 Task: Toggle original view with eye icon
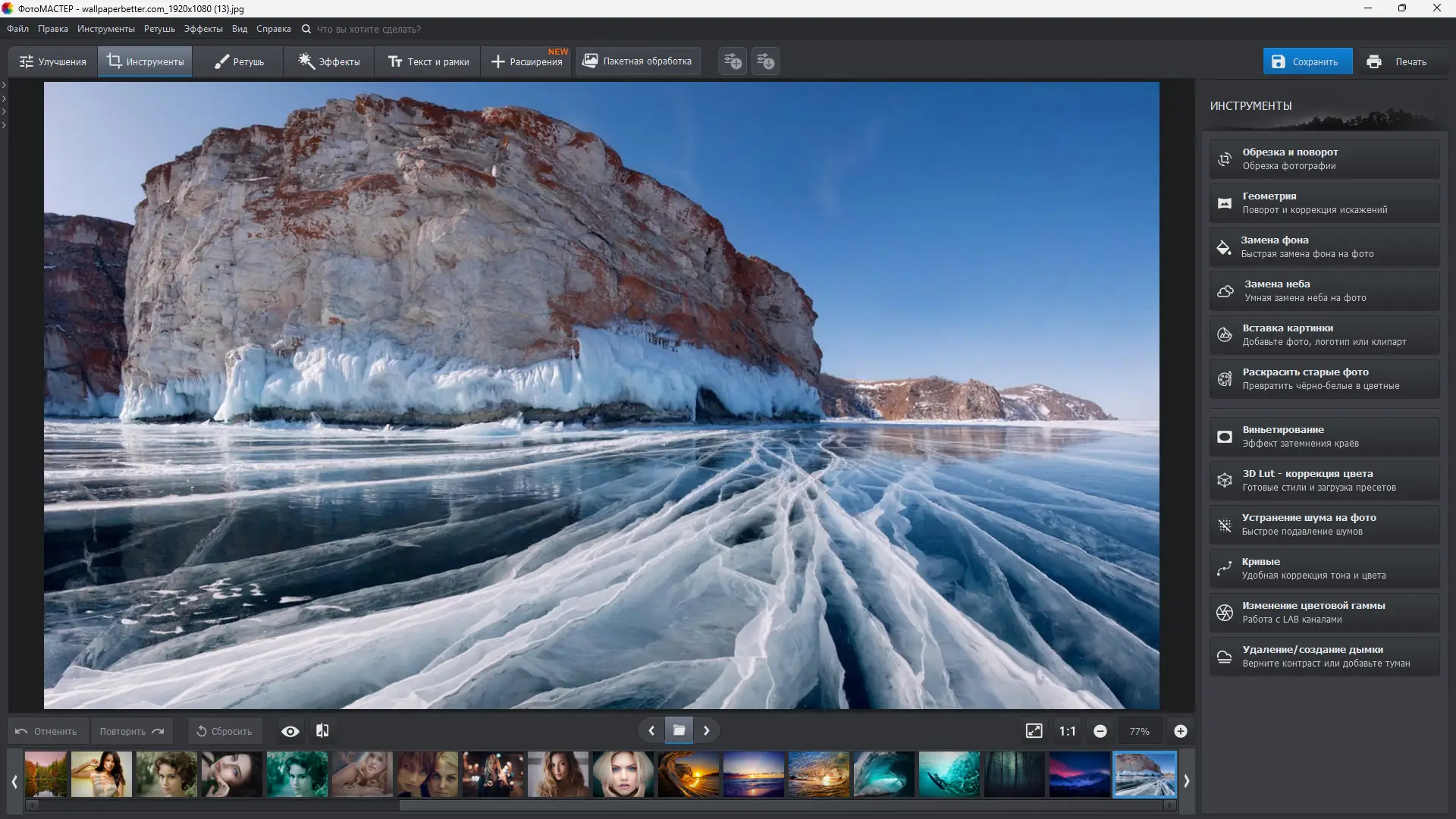[290, 731]
